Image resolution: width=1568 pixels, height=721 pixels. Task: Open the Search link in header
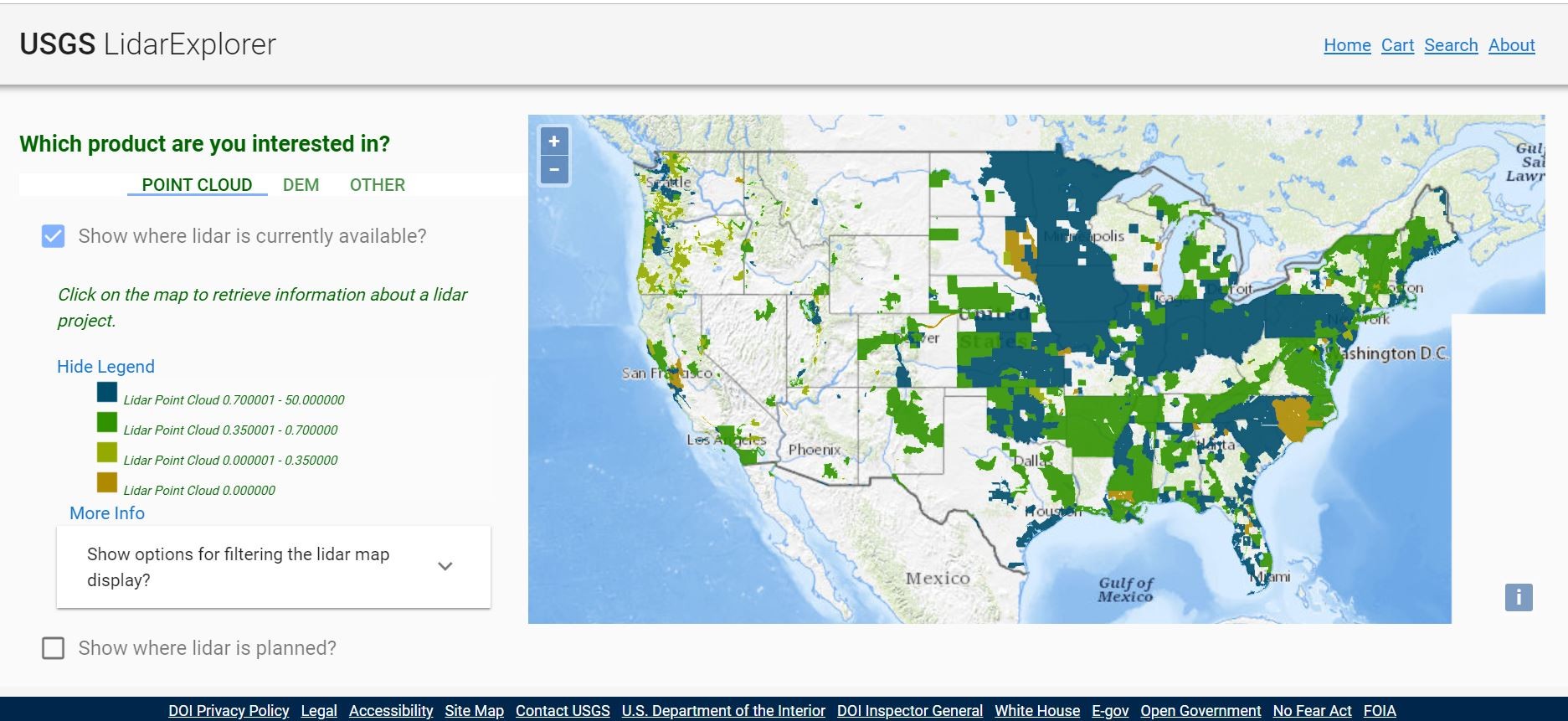click(x=1451, y=45)
